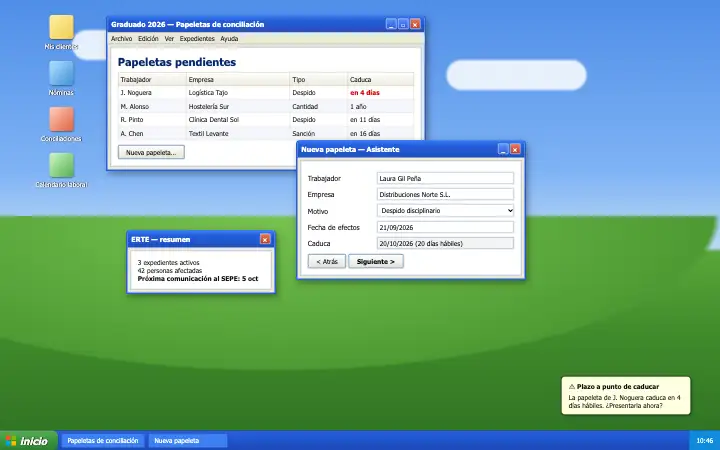Open the Ver menu

pyautogui.click(x=169, y=39)
